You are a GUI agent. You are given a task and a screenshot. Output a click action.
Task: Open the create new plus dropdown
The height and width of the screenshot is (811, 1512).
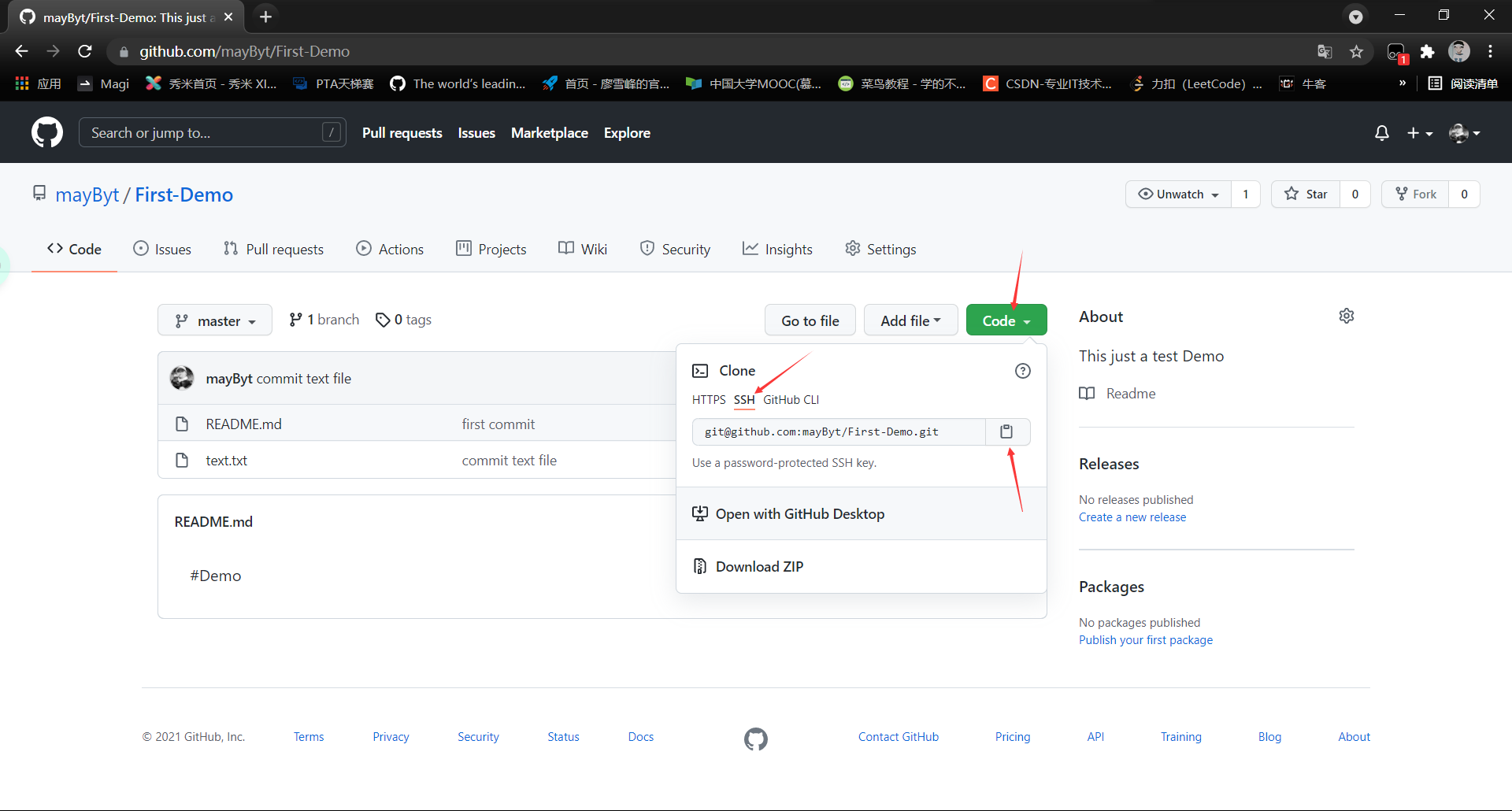[1420, 133]
